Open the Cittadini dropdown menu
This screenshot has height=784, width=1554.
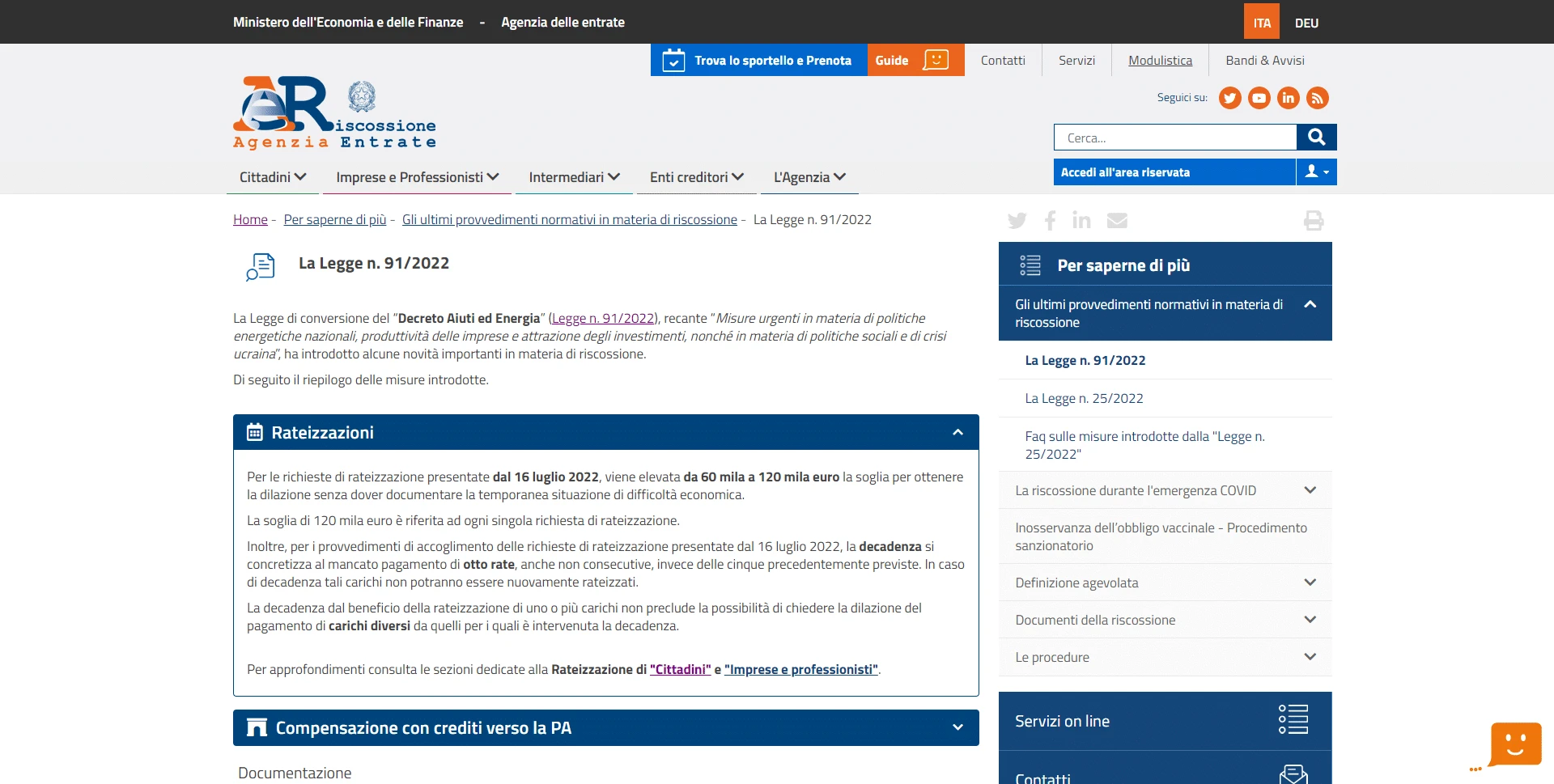pos(272,177)
